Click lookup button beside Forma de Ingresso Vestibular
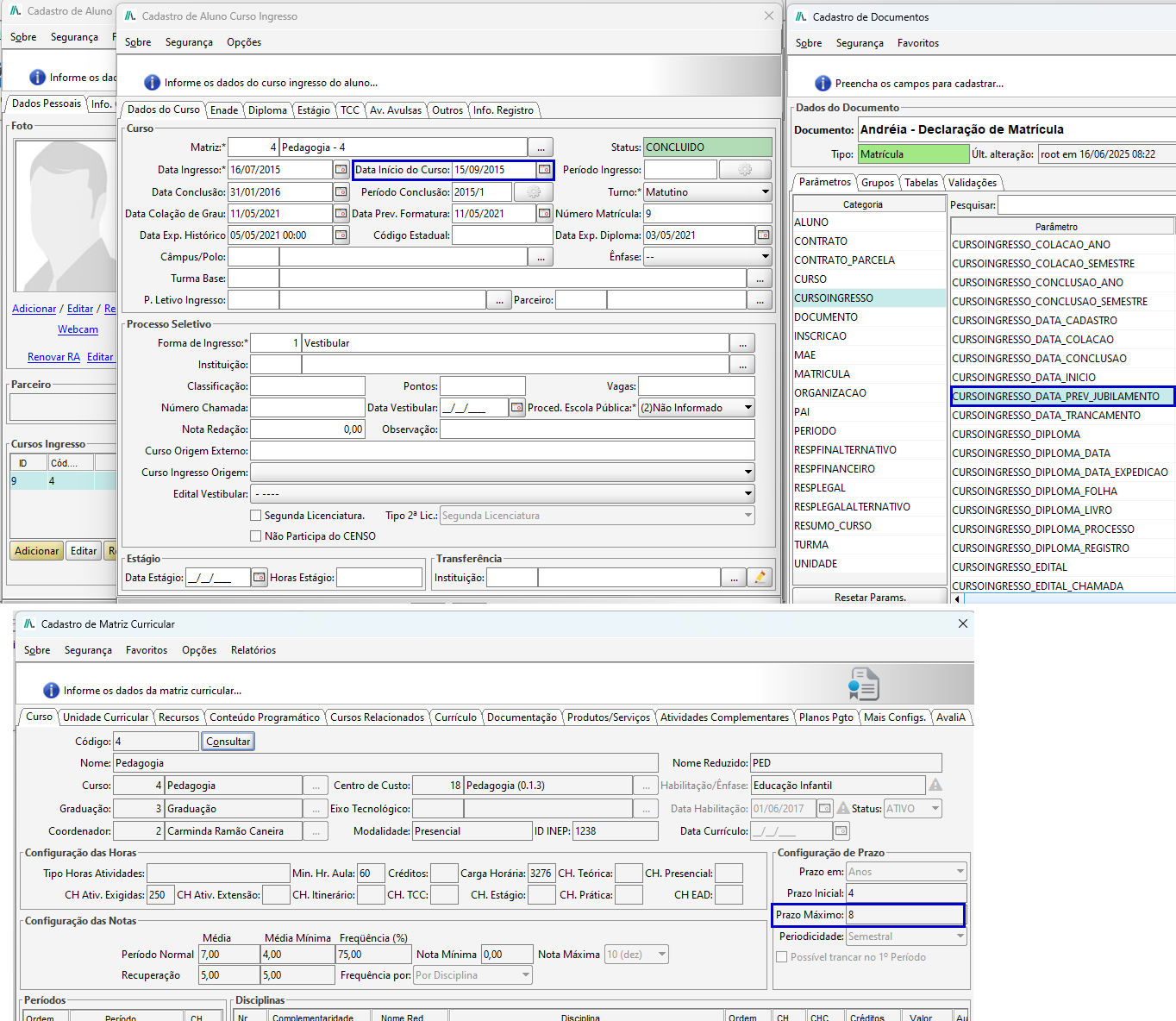 click(742, 343)
